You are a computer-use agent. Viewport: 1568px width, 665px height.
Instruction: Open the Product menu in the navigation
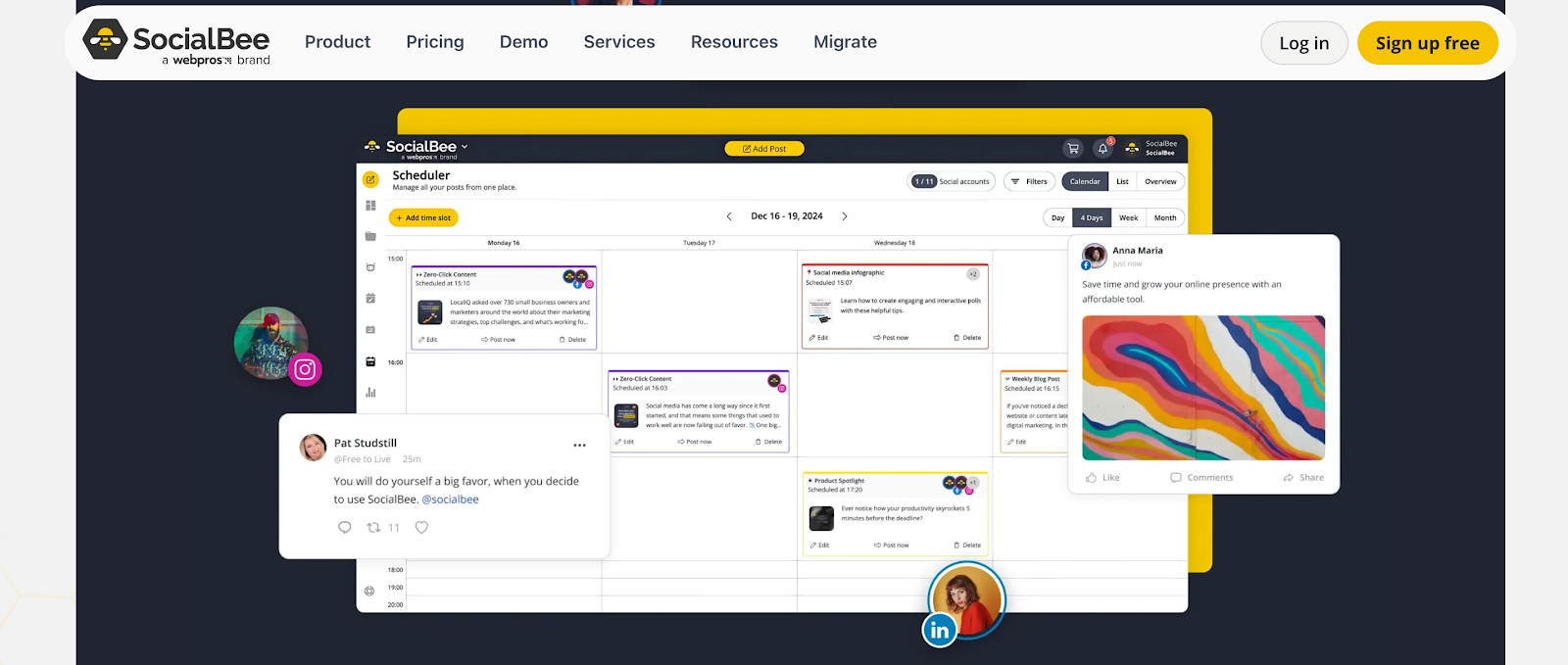337,42
